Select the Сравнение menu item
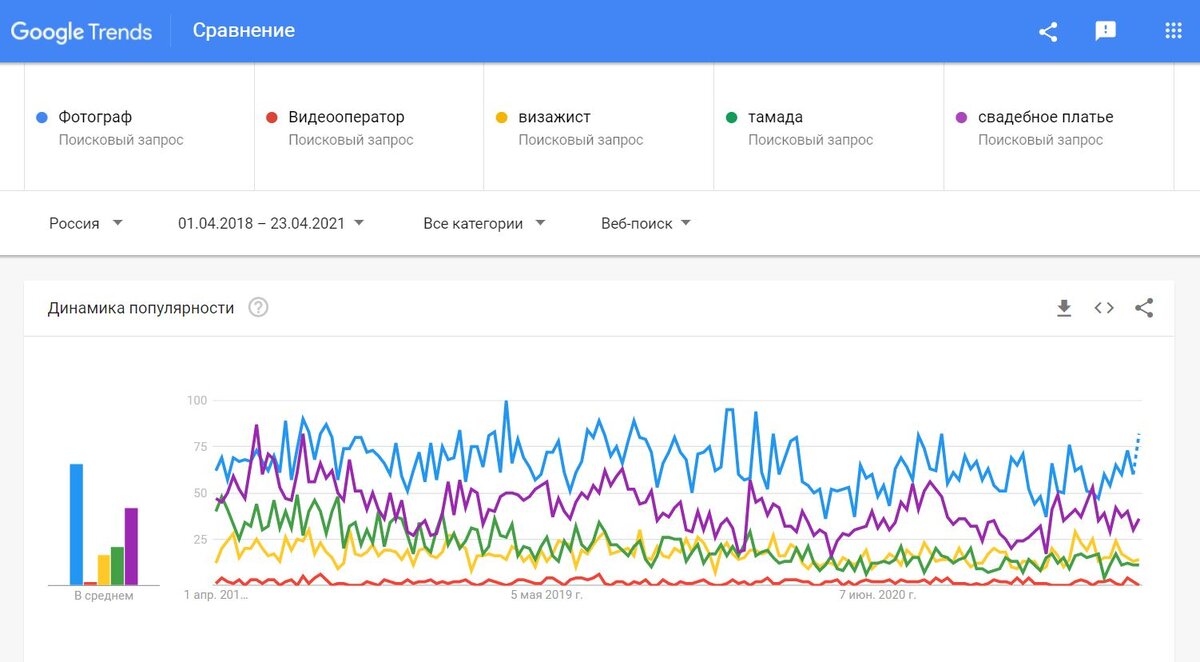1200x662 pixels. [x=243, y=31]
